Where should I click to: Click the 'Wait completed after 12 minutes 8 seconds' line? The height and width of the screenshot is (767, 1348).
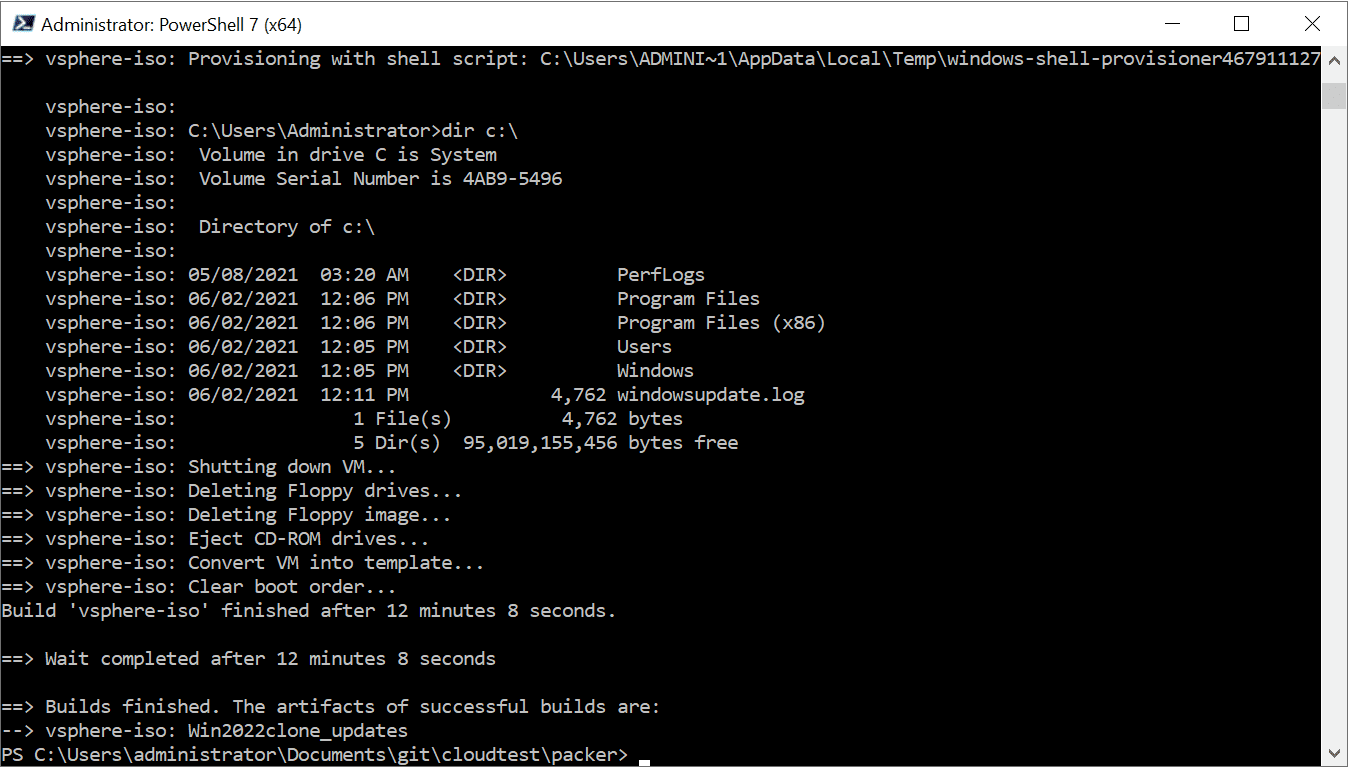coord(270,659)
